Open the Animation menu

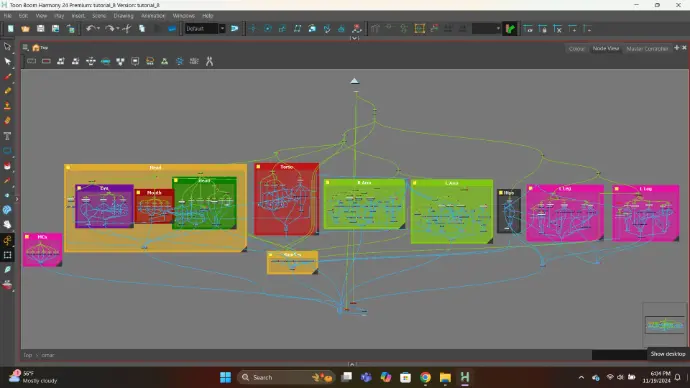(153, 16)
